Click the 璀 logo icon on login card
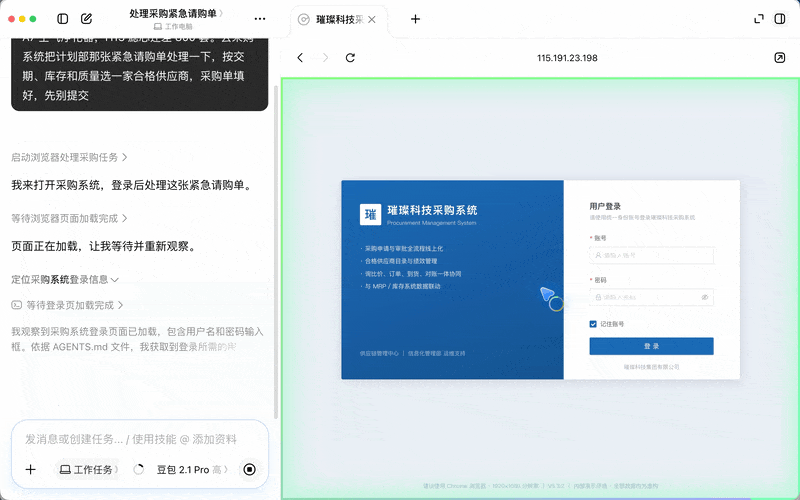The width and height of the screenshot is (800, 500). tap(370, 214)
